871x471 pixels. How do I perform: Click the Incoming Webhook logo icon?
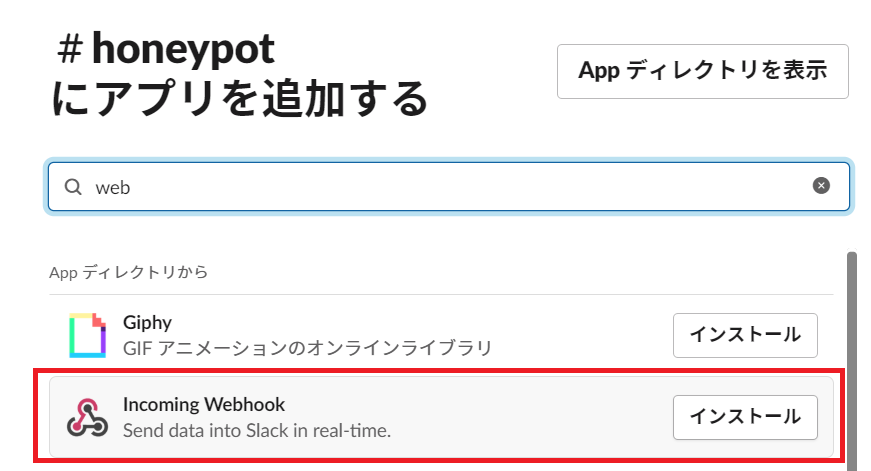point(87,417)
